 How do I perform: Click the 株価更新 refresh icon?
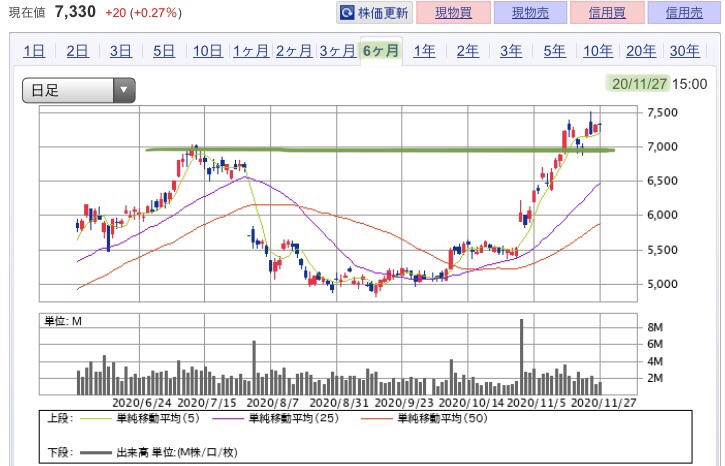click(x=347, y=12)
